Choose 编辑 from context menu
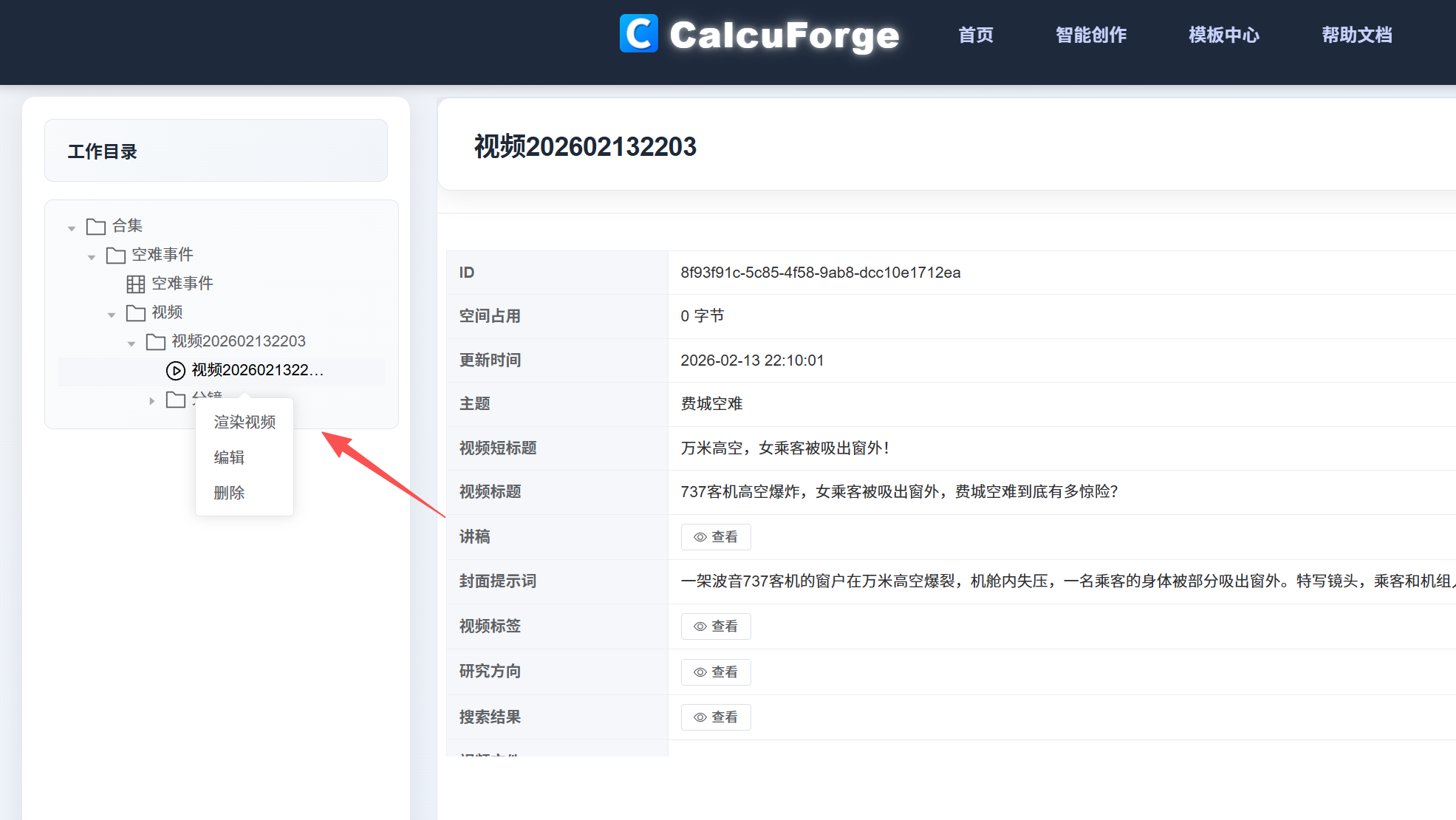This screenshot has width=1456, height=820. point(229,457)
